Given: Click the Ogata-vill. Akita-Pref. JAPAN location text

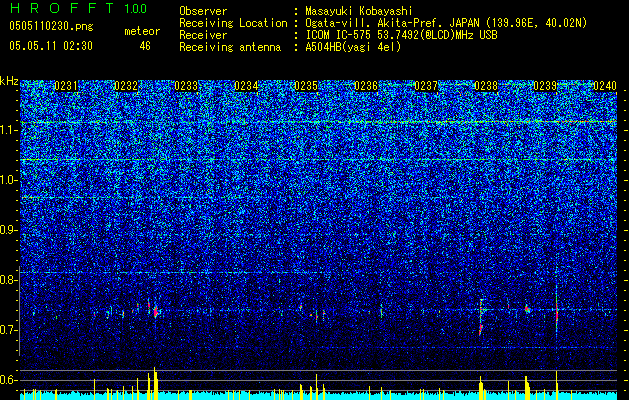Looking at the screenshot, I should point(446,23).
